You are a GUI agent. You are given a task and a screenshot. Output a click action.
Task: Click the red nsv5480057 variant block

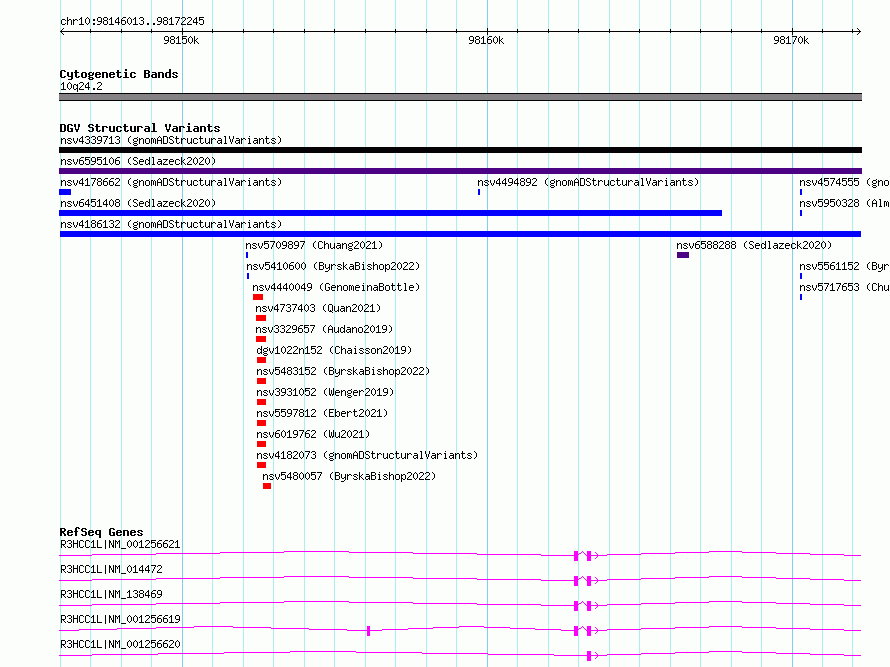click(x=267, y=486)
